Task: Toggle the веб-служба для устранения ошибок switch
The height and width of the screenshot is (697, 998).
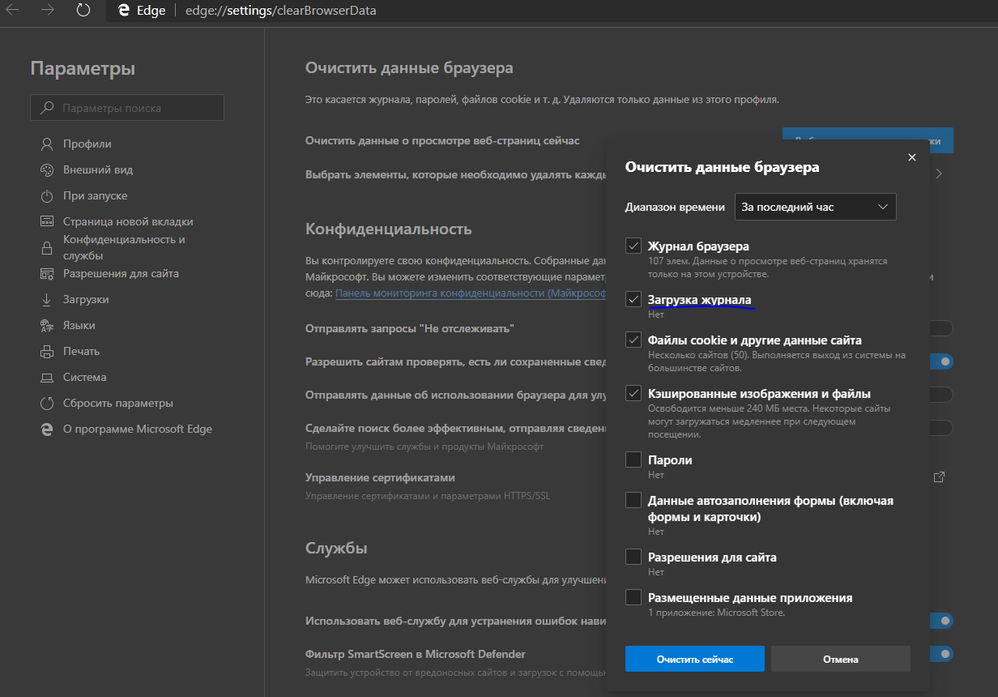Action: click(941, 621)
